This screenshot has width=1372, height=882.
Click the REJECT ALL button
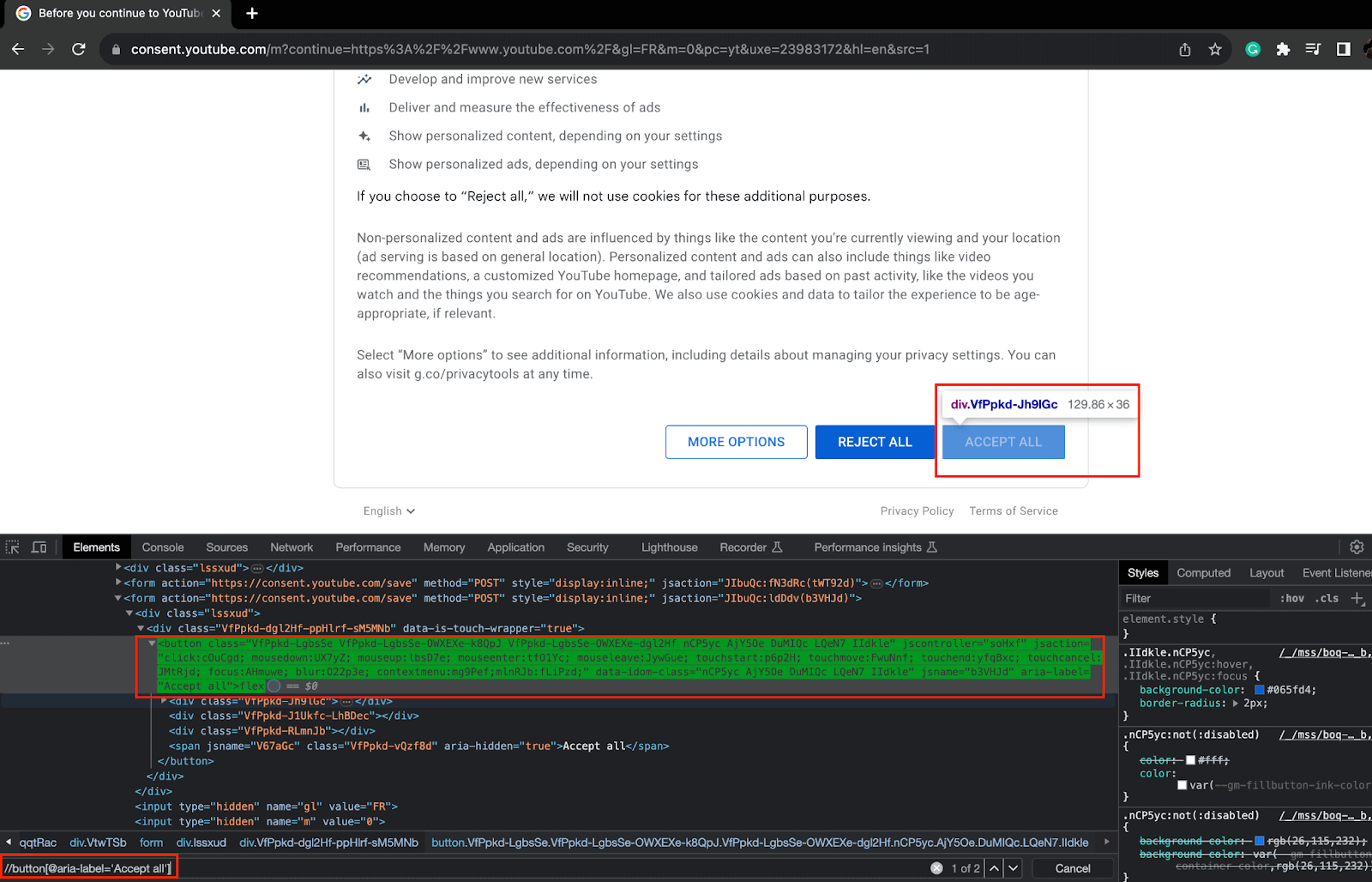click(875, 442)
